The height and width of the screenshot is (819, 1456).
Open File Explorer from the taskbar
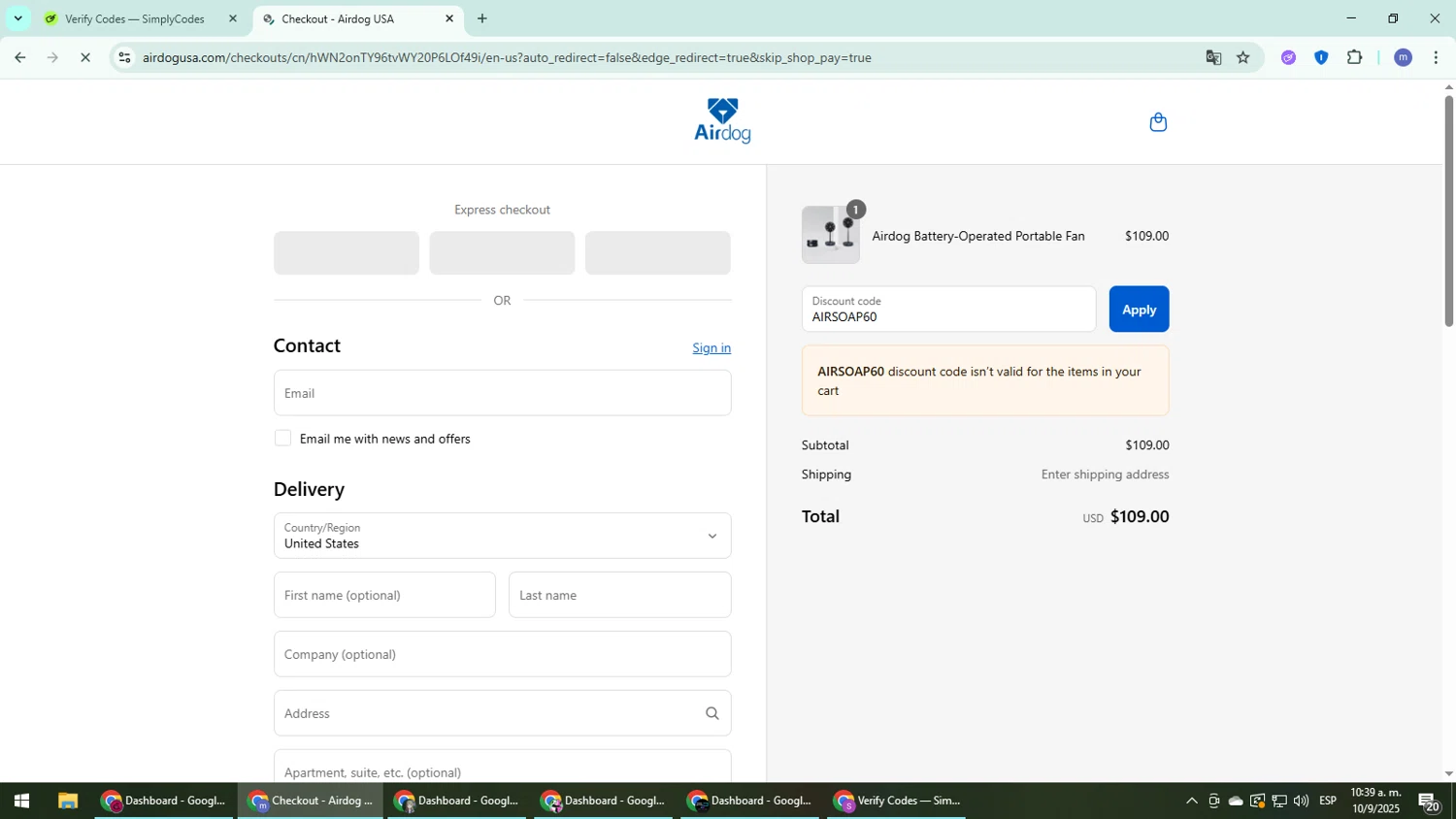67,801
